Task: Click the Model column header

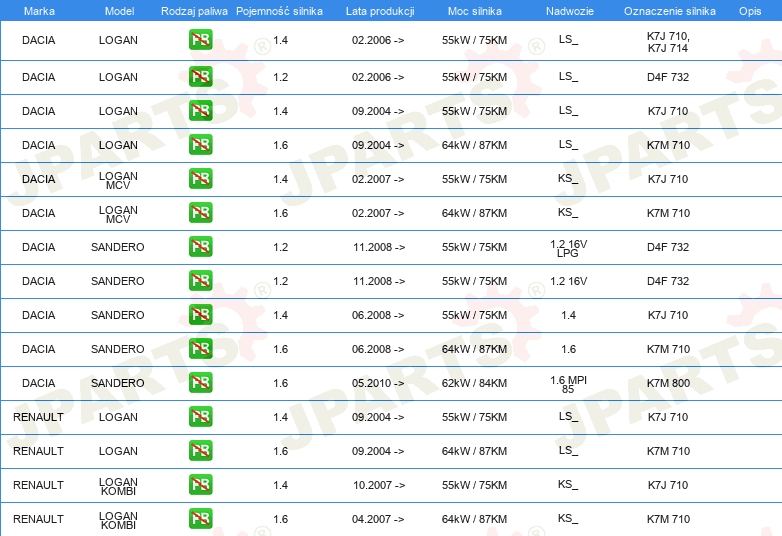Action: point(119,11)
